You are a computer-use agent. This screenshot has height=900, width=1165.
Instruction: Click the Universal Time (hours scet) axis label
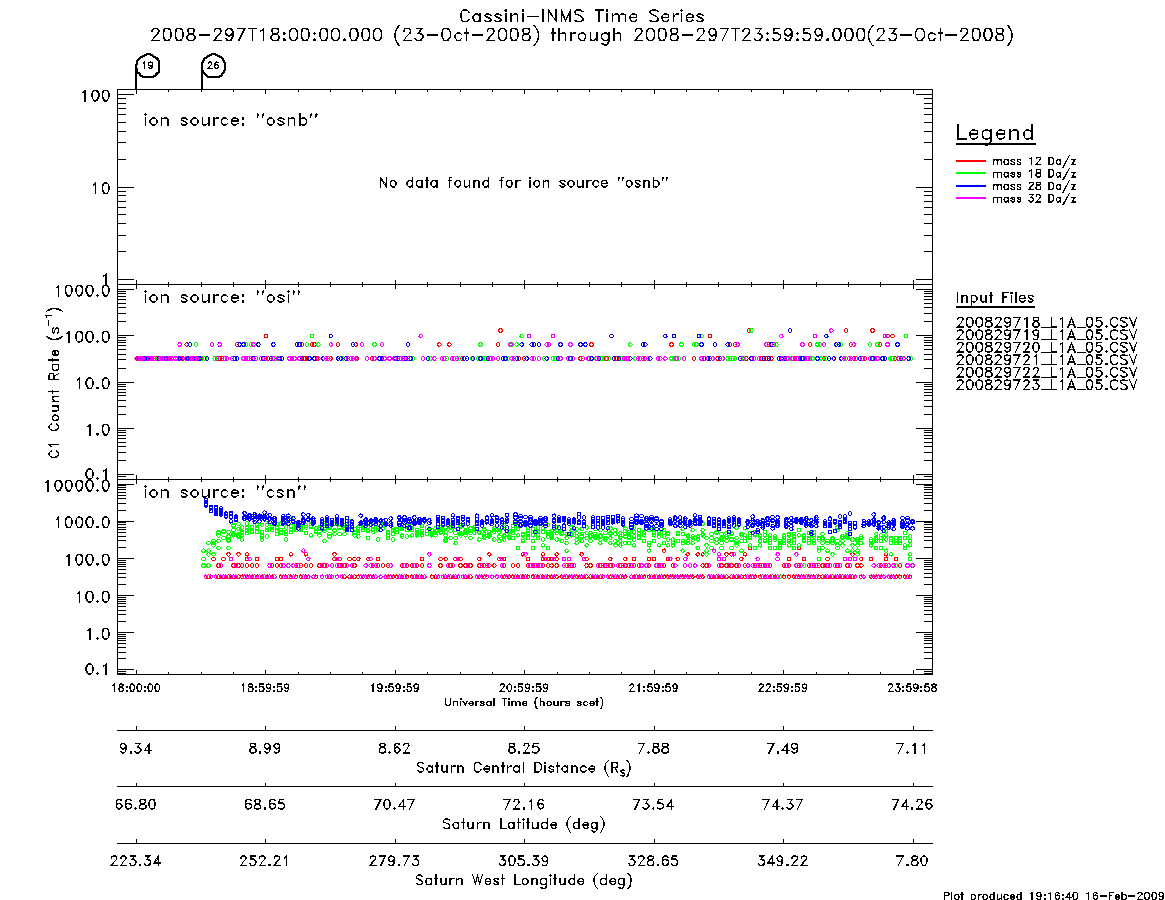(x=524, y=702)
